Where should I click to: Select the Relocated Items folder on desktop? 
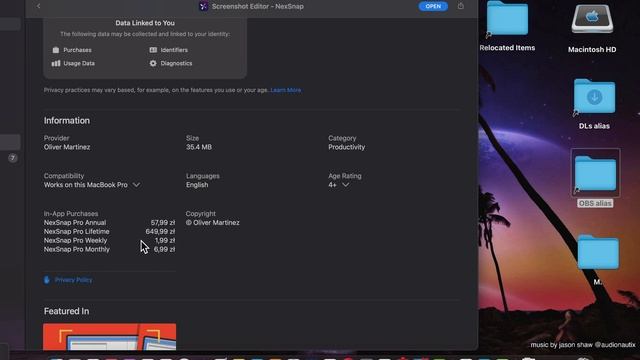[x=507, y=18]
